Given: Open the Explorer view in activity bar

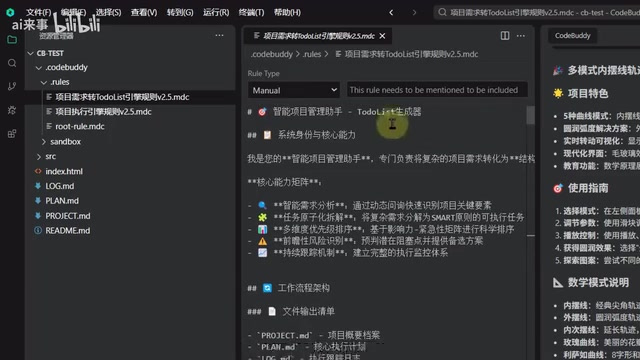Looking at the screenshot, I should point(12,40).
